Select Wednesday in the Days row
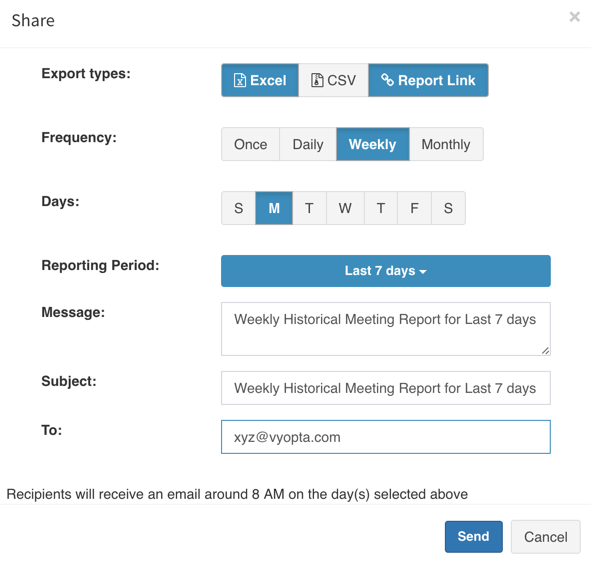591x568 pixels. point(345,208)
